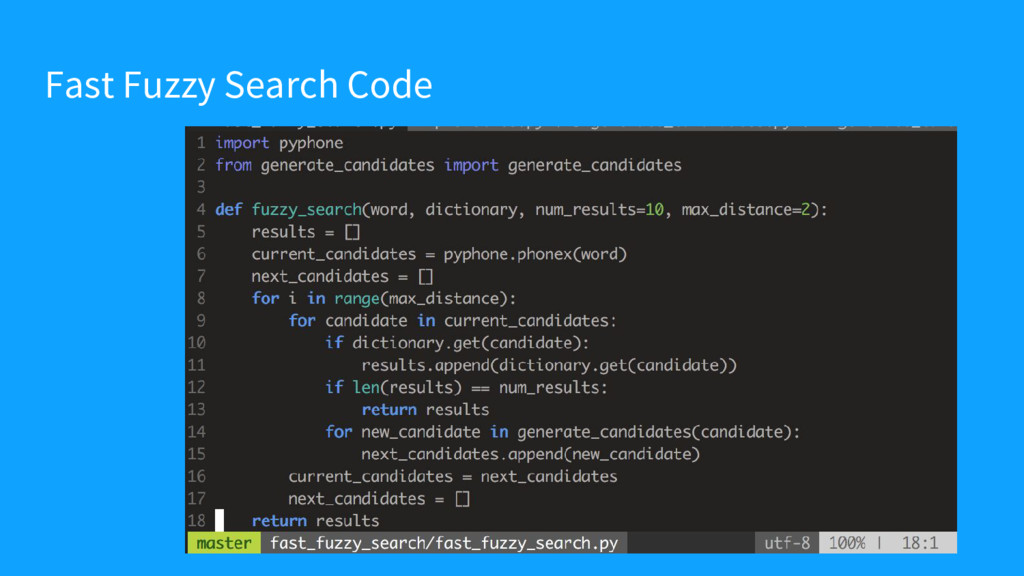Click line number 1 in gutter
The height and width of the screenshot is (576, 1024).
[x=200, y=143]
